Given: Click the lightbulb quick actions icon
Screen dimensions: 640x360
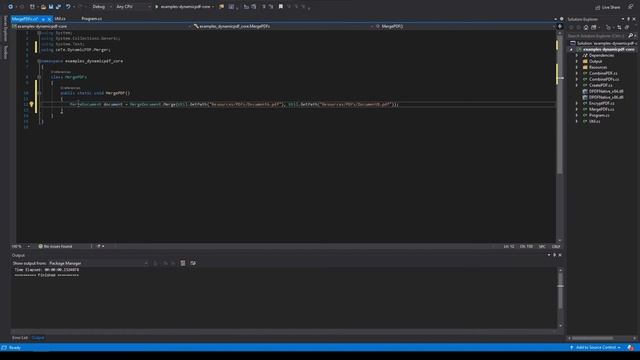Looking at the screenshot, I should [31, 104].
